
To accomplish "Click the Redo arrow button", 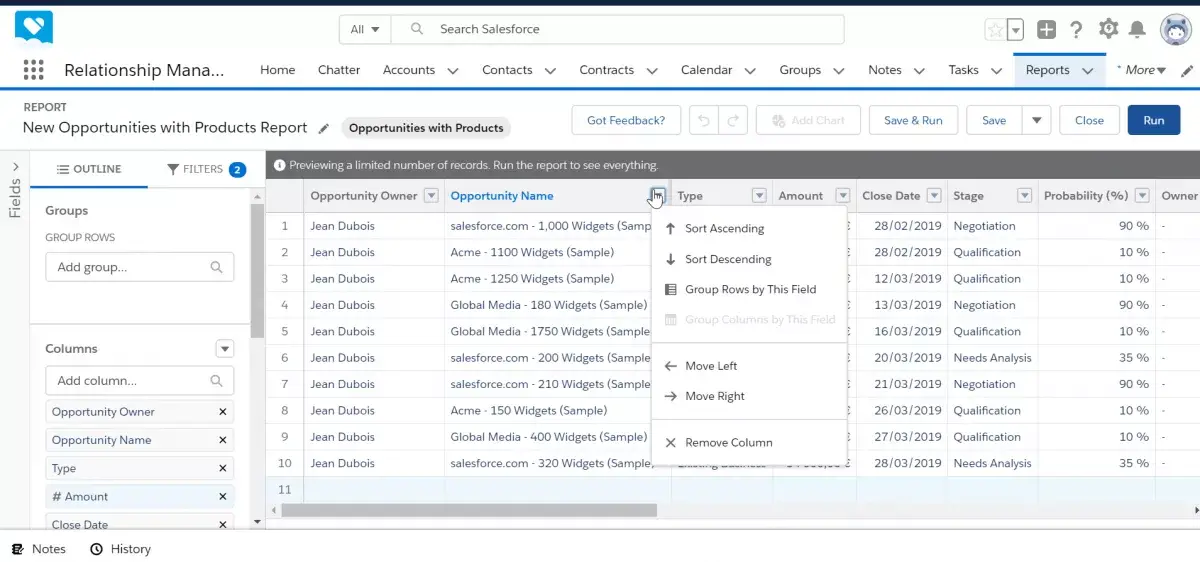I will click(732, 120).
